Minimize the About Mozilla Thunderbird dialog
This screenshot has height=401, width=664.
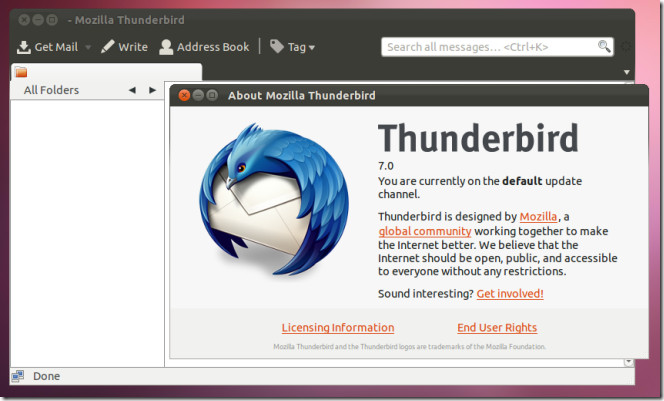198,95
